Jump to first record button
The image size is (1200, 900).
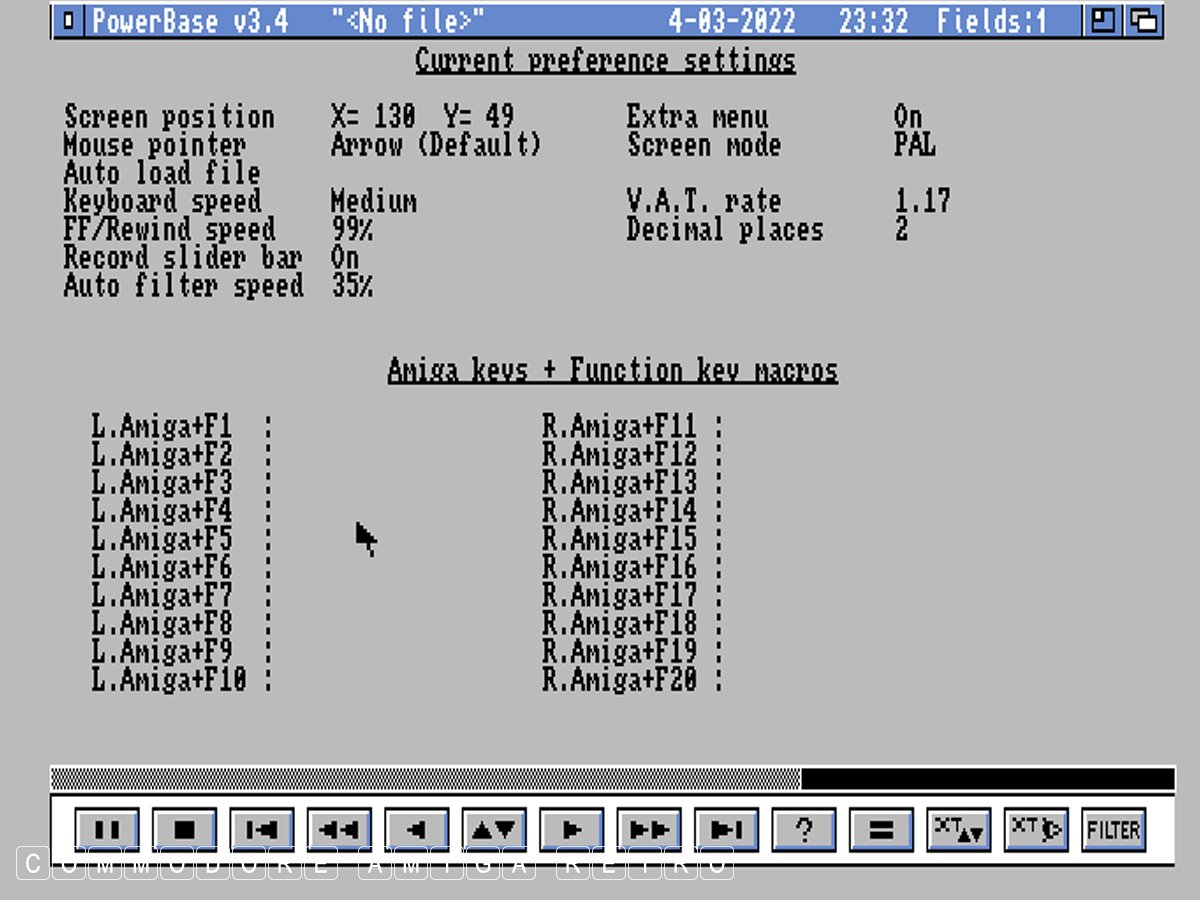(x=262, y=829)
